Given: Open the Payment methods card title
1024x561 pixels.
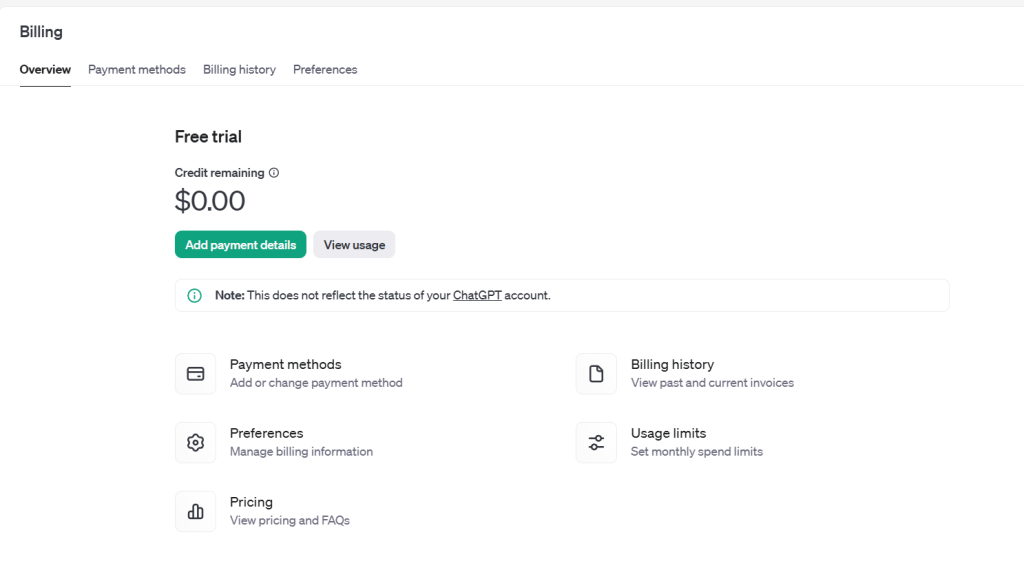Looking at the screenshot, I should [x=285, y=364].
